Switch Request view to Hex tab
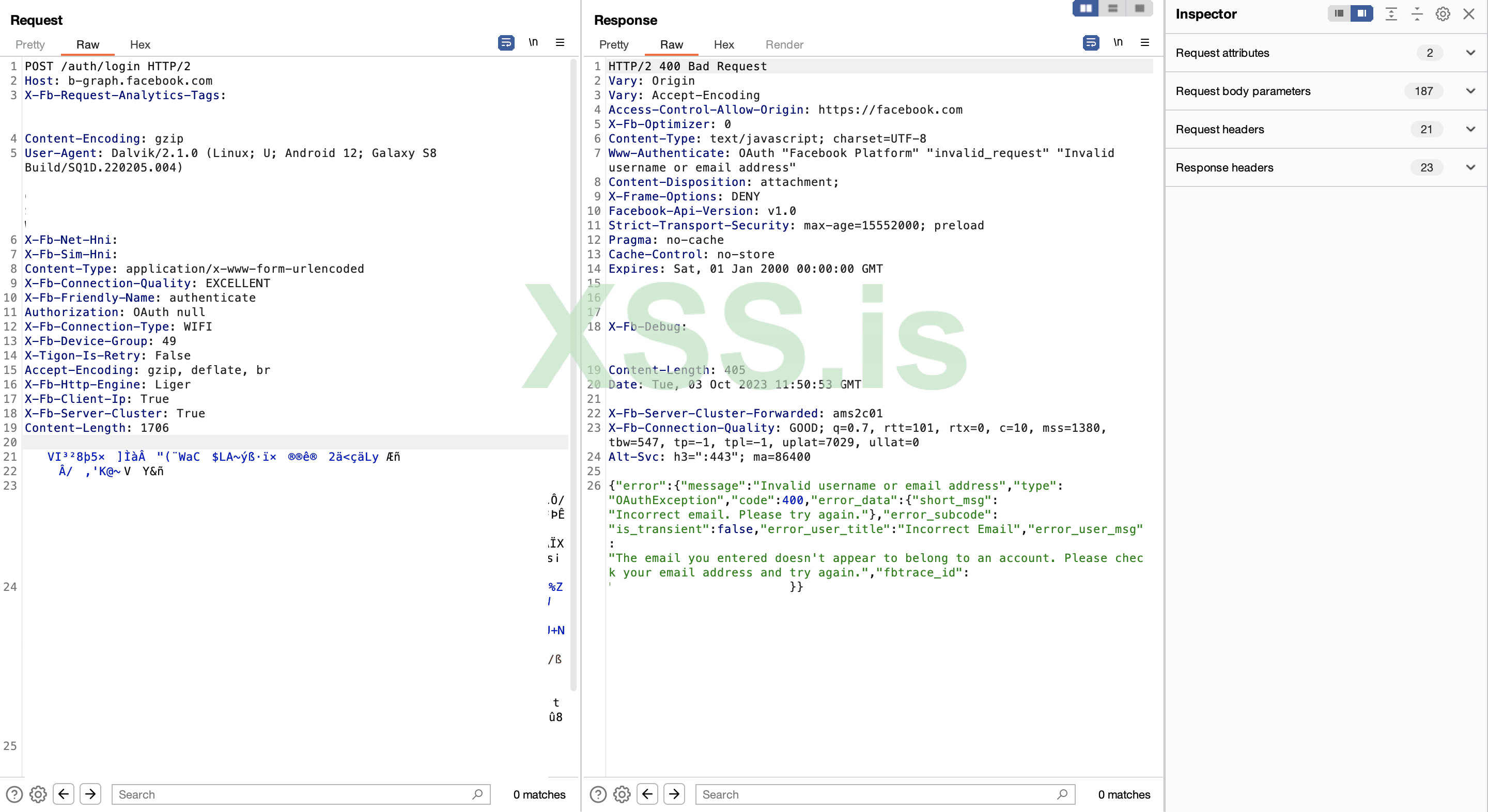Image resolution: width=1488 pixels, height=812 pixels. click(x=140, y=44)
